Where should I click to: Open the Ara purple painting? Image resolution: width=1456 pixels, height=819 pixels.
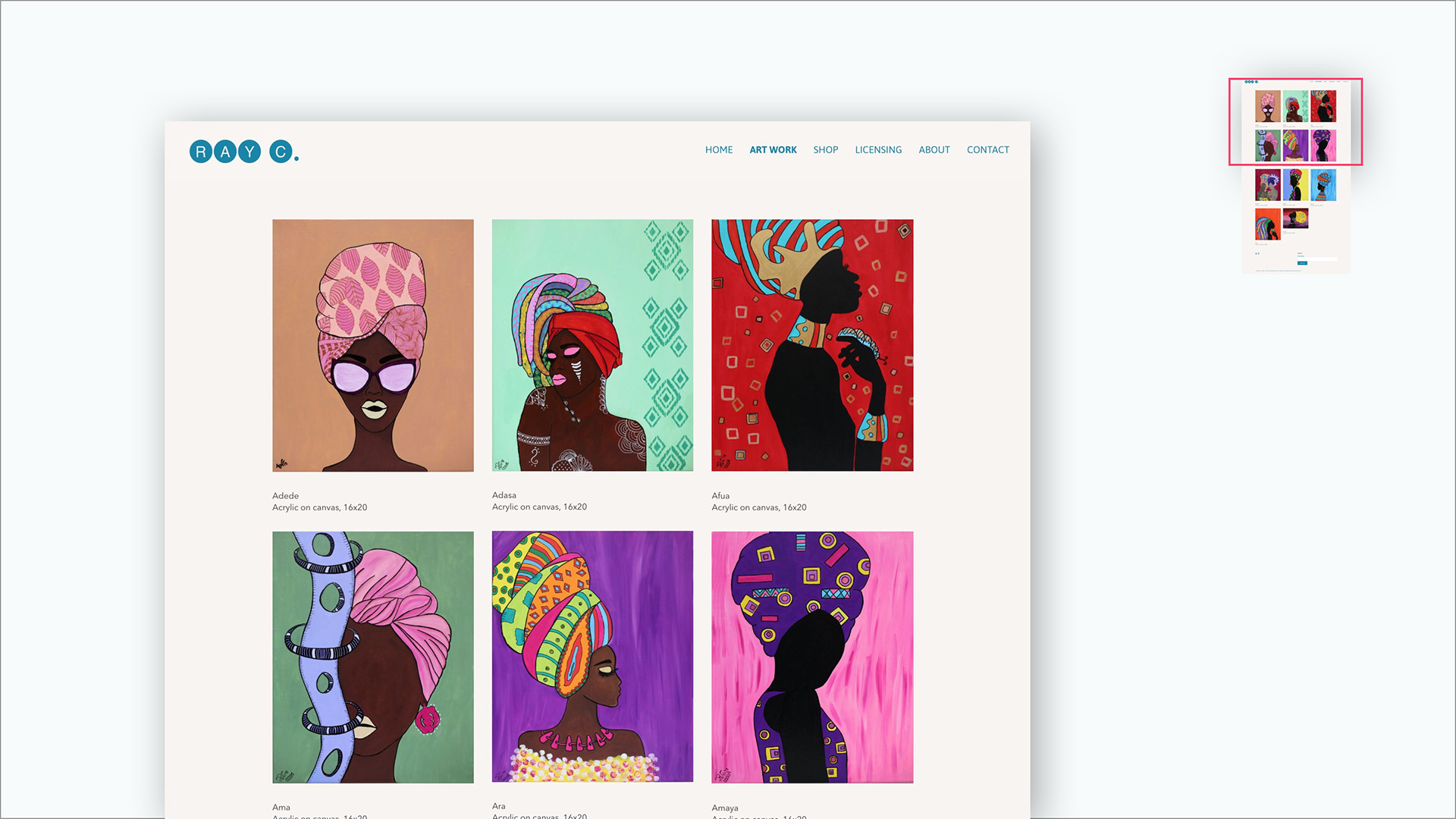592,656
